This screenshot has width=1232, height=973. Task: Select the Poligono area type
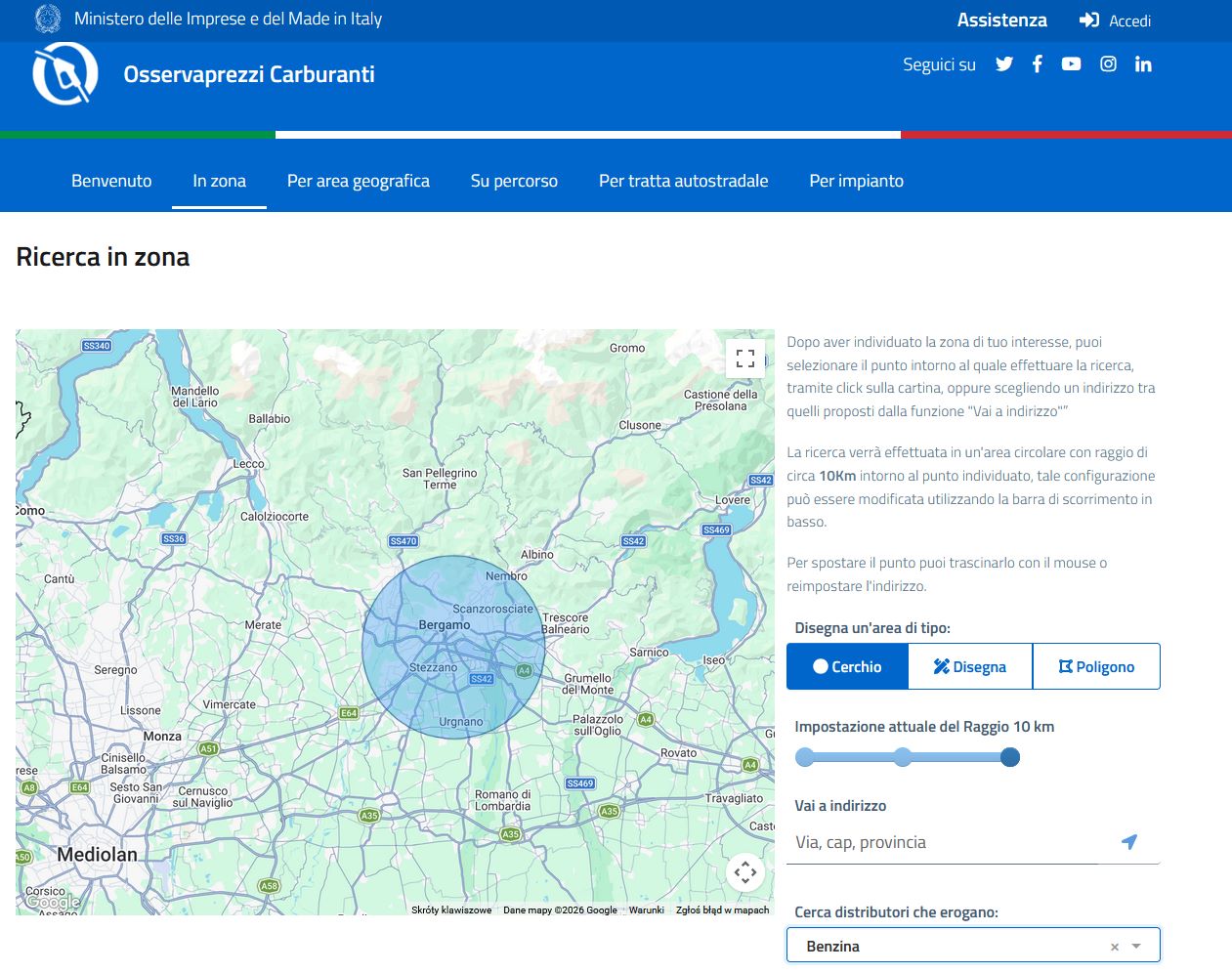point(1096,667)
